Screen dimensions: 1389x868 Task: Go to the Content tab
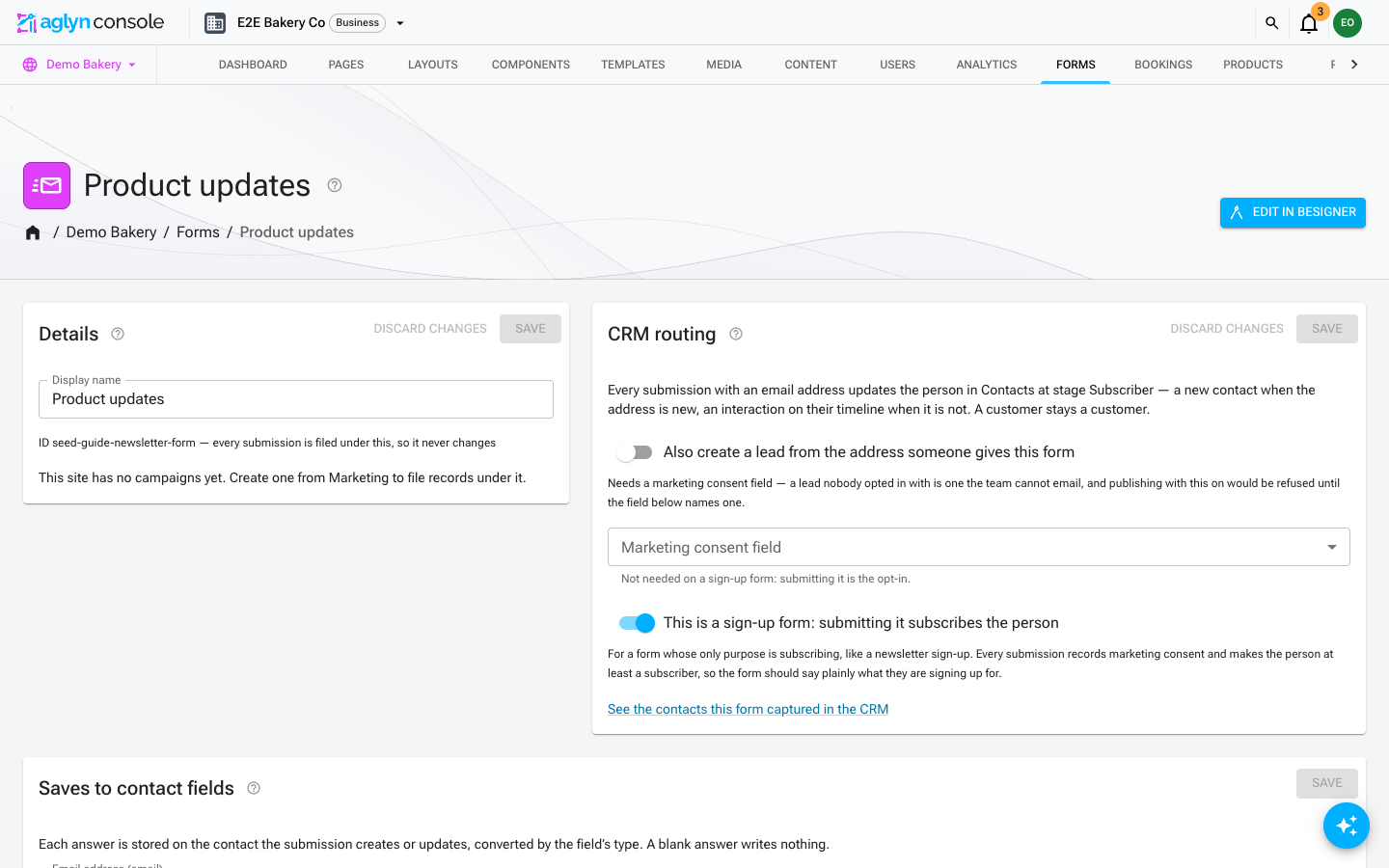pyautogui.click(x=810, y=65)
